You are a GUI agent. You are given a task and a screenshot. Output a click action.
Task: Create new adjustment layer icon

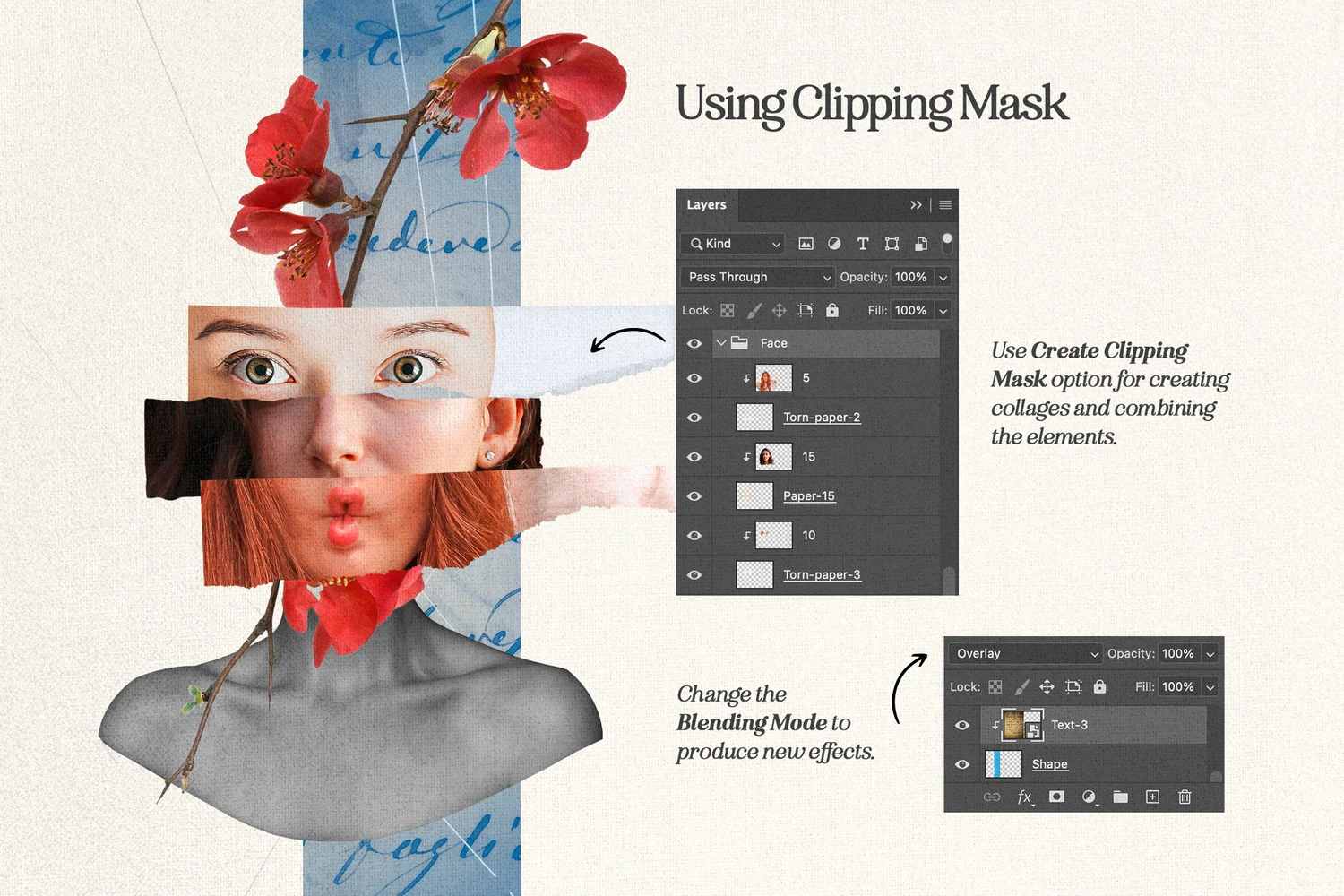(1090, 797)
